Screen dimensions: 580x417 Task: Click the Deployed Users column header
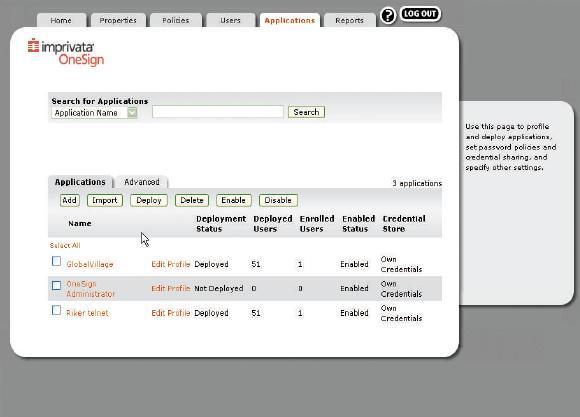point(273,224)
